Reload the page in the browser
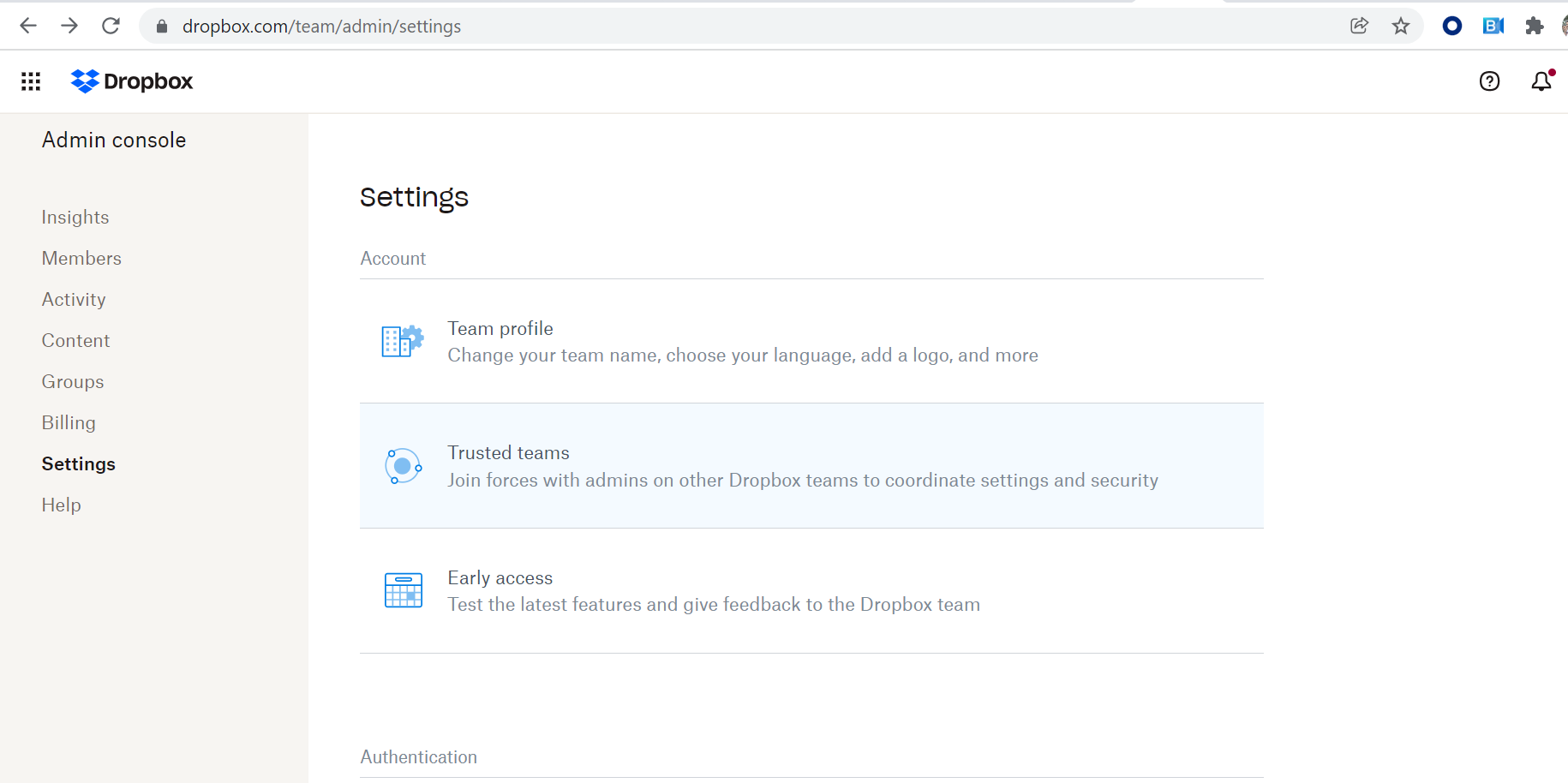Viewport: 1568px width, 783px height. [x=111, y=27]
